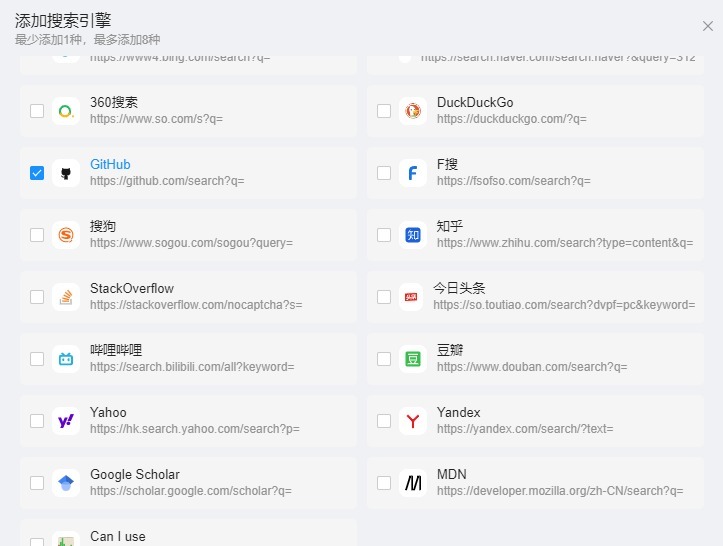Enable the 搜狗 search engine checkbox
723x546 pixels.
click(x=37, y=235)
